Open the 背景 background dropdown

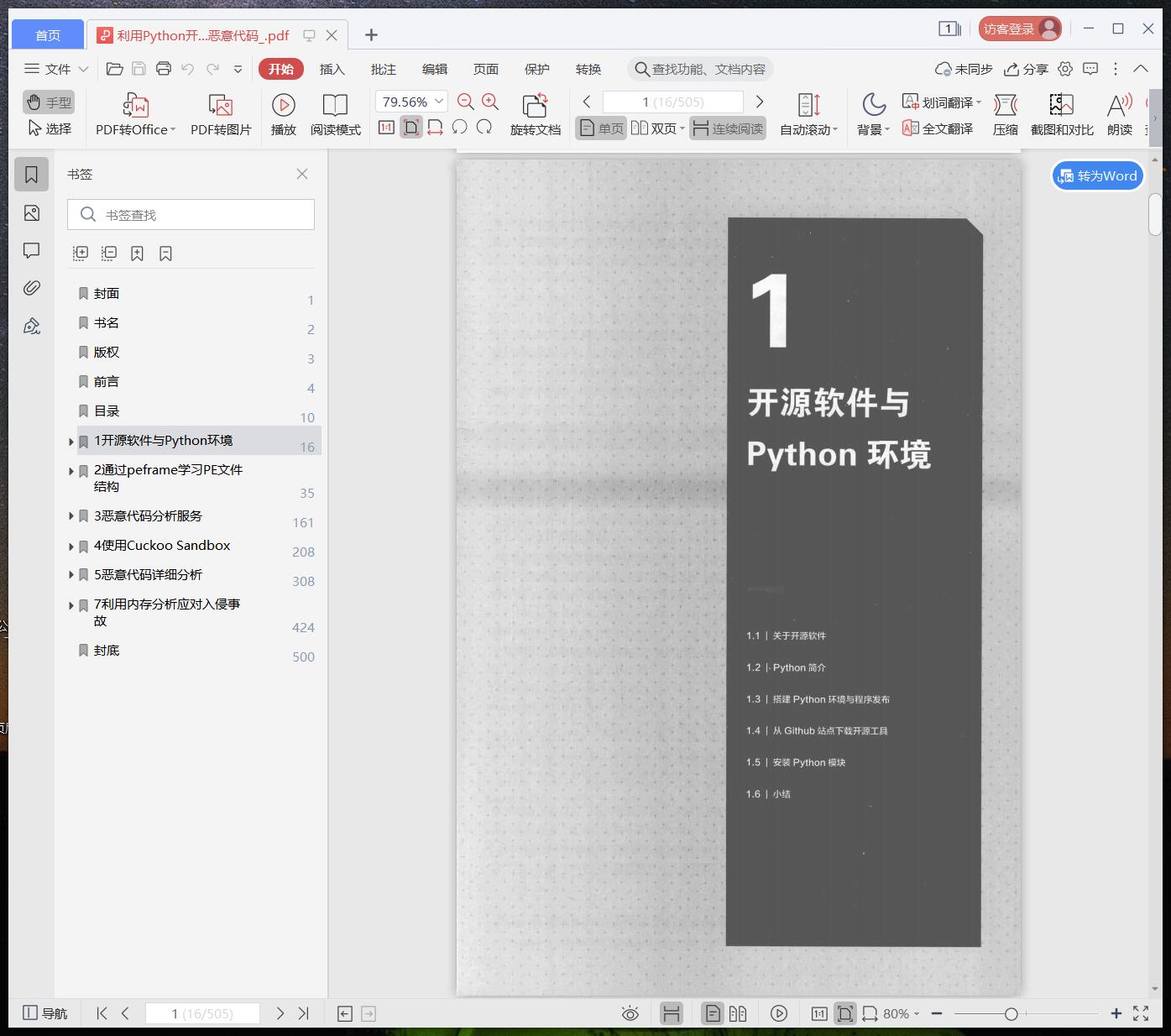[874, 114]
